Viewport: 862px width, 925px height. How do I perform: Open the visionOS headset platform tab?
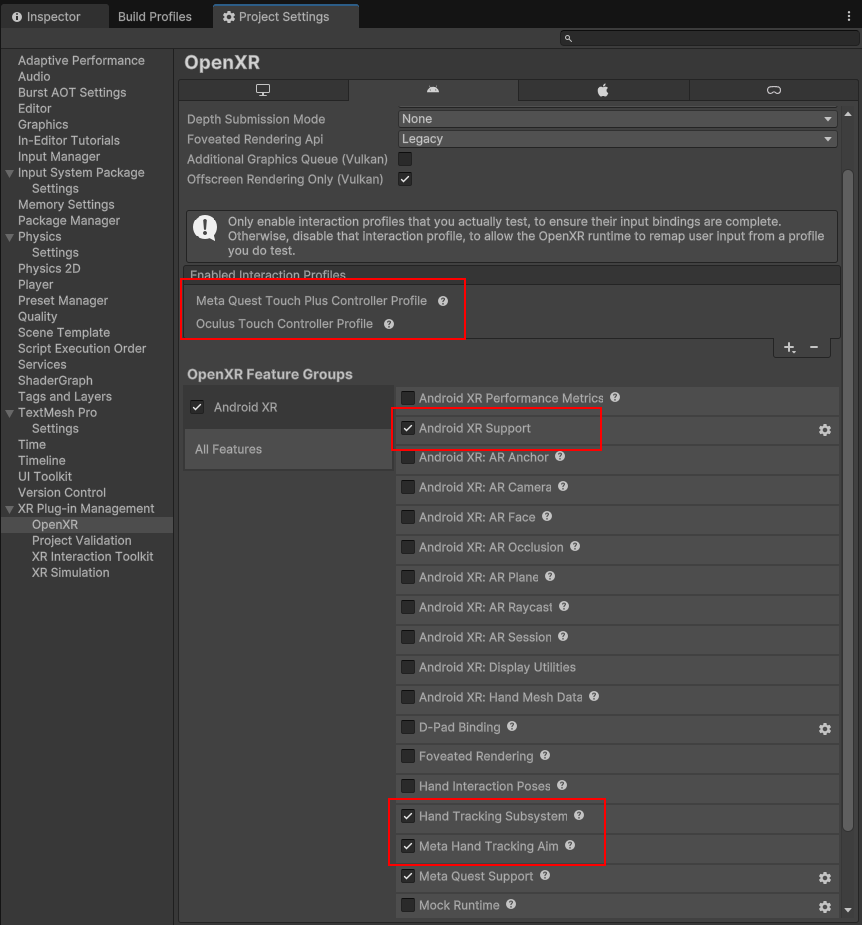tap(773, 90)
